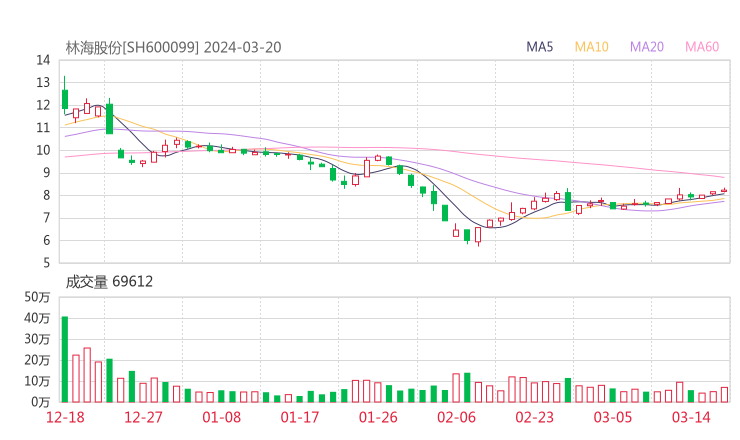Click the price axis value 14
Image resolution: width=740 pixels, height=440 pixels.
[43, 60]
